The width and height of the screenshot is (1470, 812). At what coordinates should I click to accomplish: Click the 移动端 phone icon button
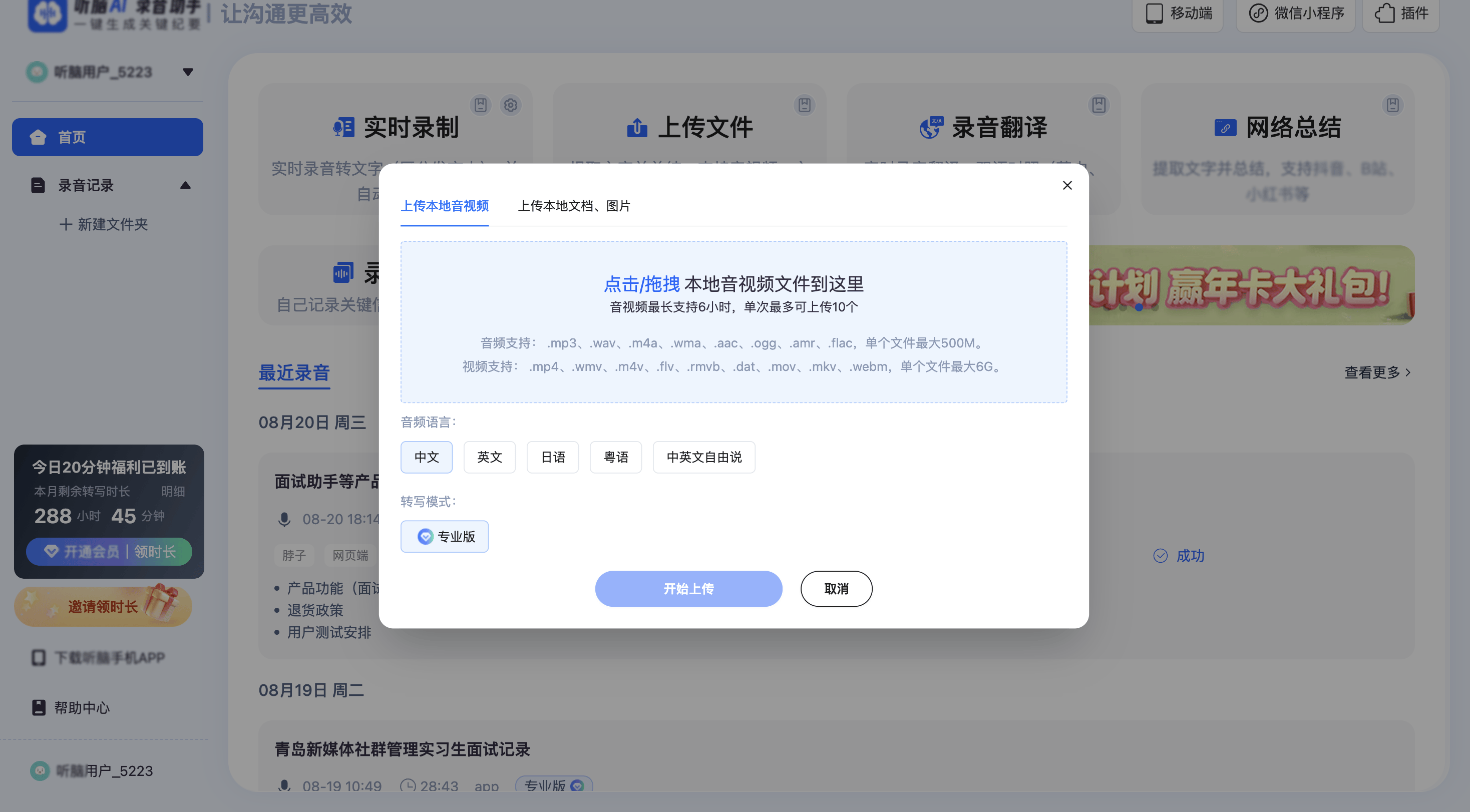click(1178, 13)
